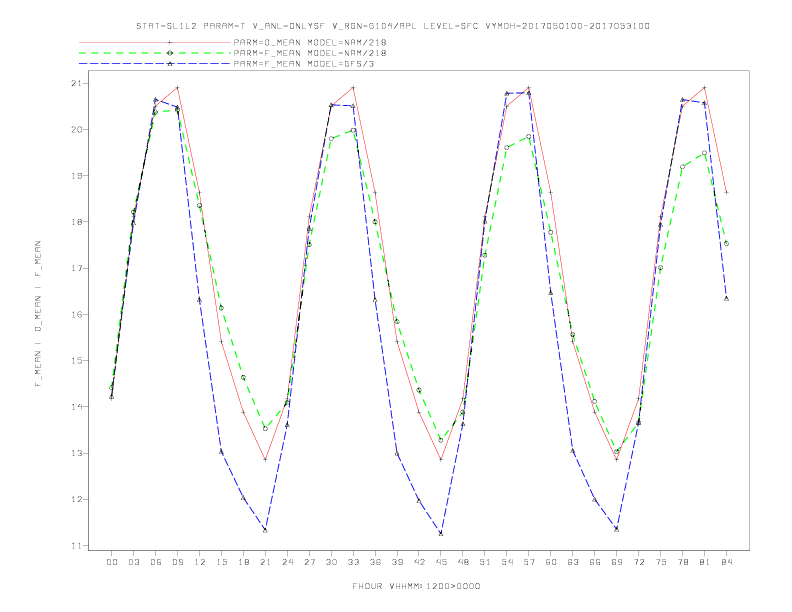Click x-axis forecast hour label 42
Image resolution: width=792 pixels, height=612 pixels.
click(419, 562)
